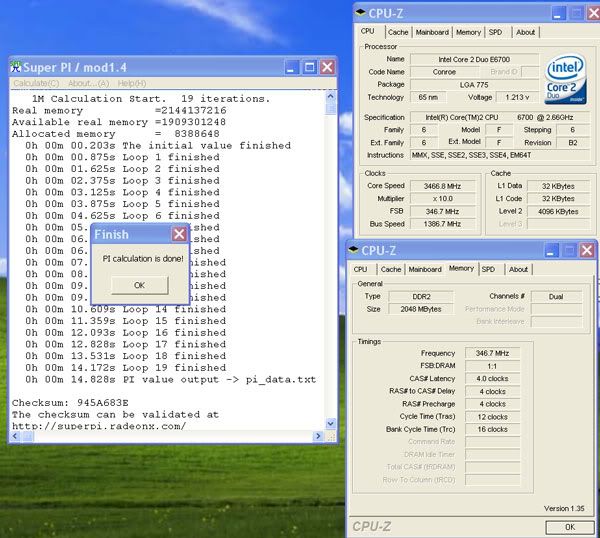This screenshot has height=538, width=600.
Task: Click the Core Speed value '3466.8 MHz'
Action: coord(442,186)
